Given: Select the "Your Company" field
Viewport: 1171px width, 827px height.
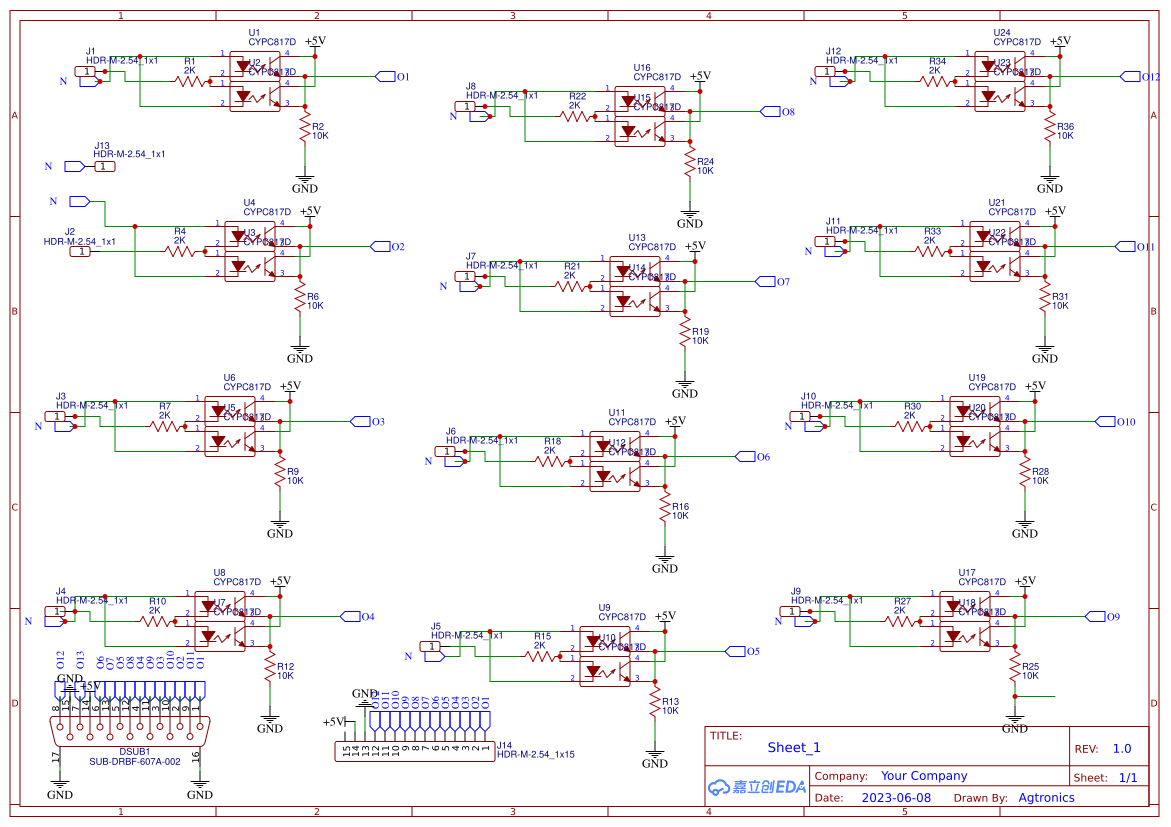Looking at the screenshot, I should [x=923, y=776].
